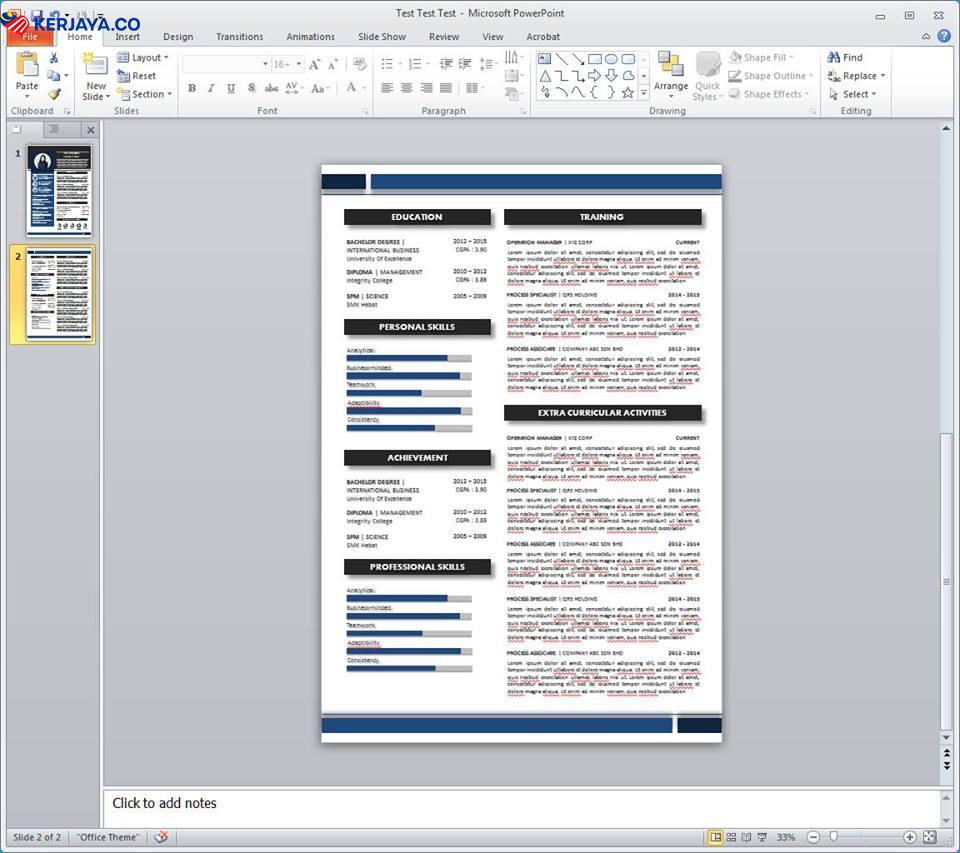960x853 pixels.
Task: Open Paragraph dialog box launcher
Action: point(523,111)
